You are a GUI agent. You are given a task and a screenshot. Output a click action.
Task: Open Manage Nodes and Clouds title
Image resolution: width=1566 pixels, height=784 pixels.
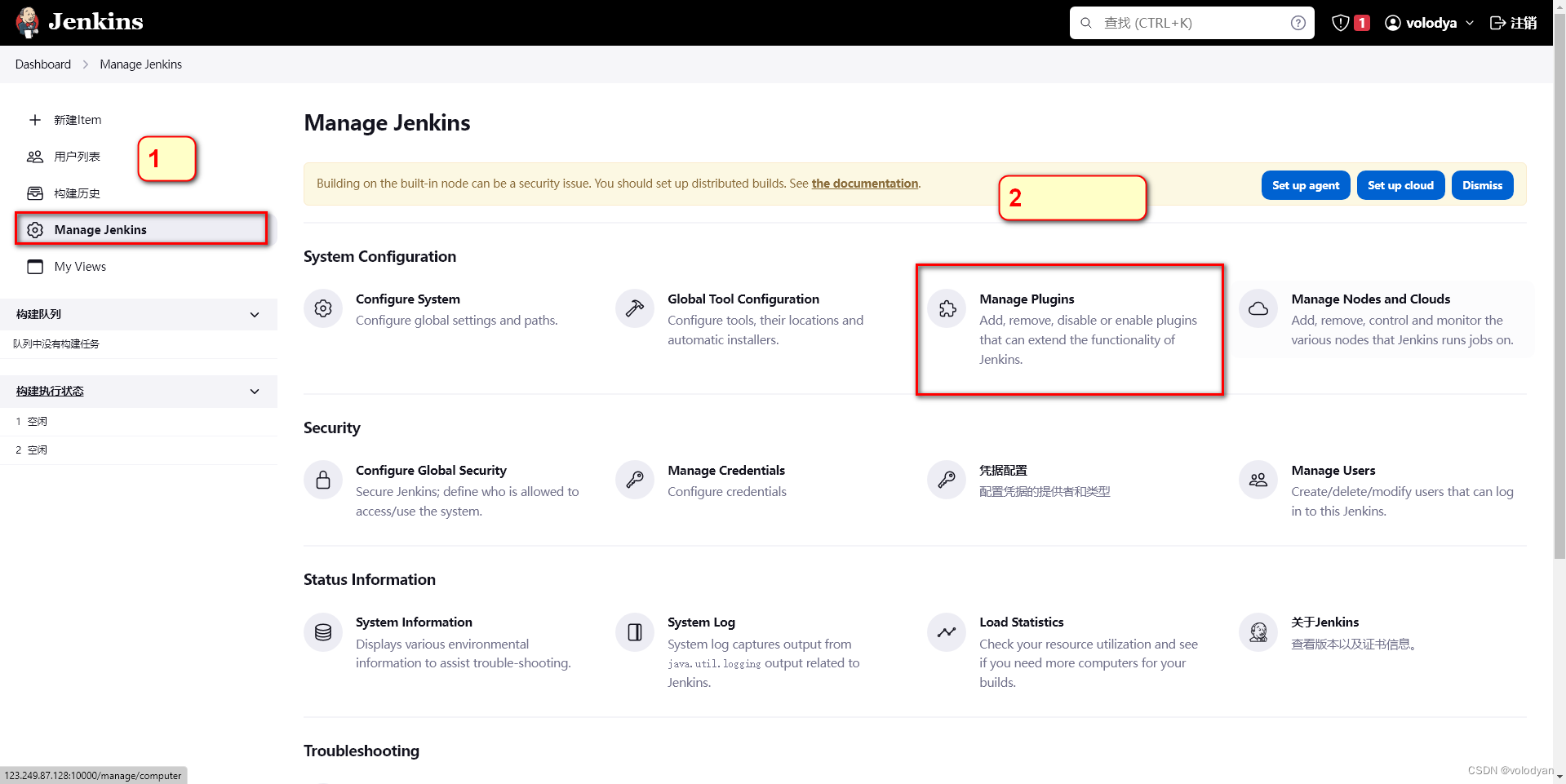1370,299
